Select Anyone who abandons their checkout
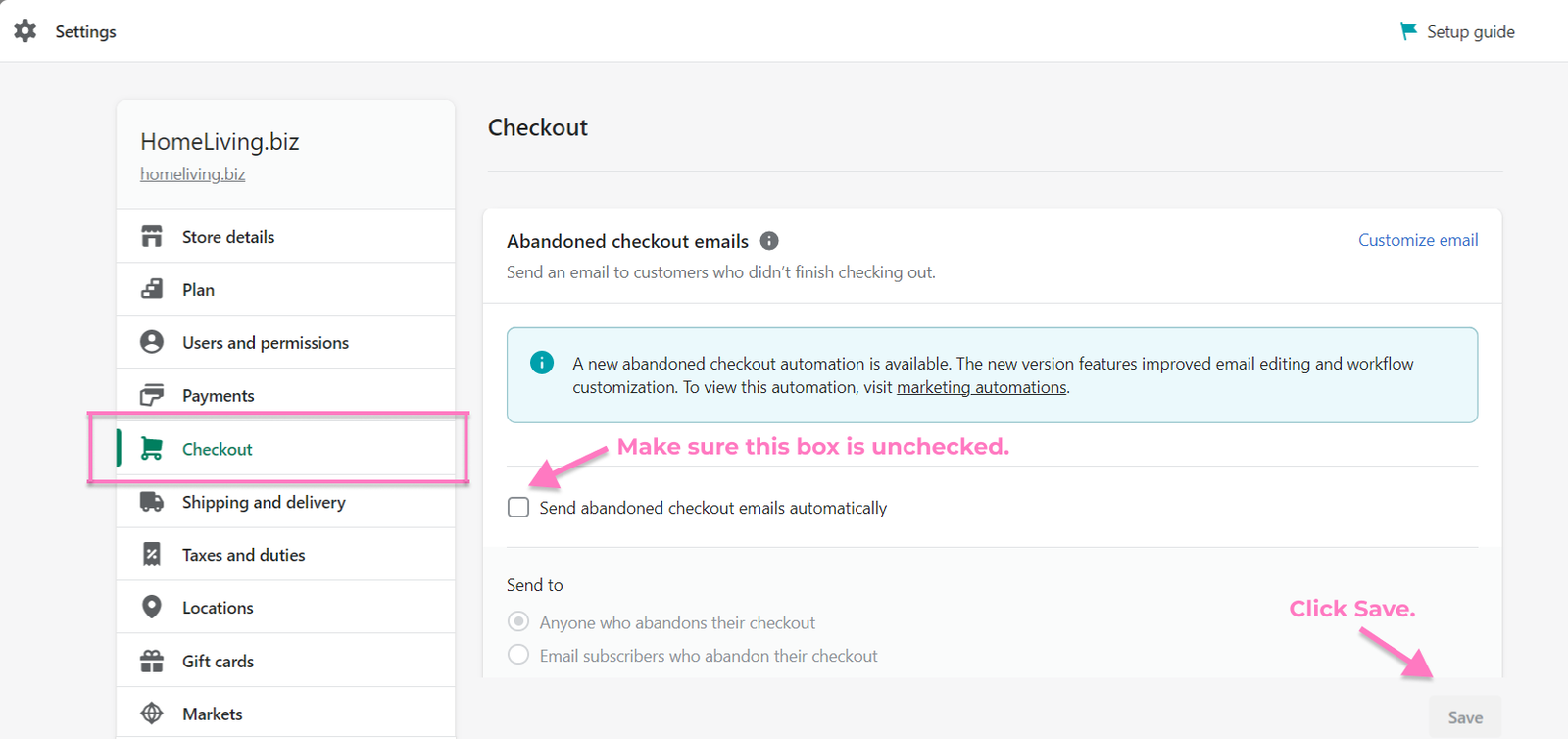The height and width of the screenshot is (739, 1568). click(518, 622)
